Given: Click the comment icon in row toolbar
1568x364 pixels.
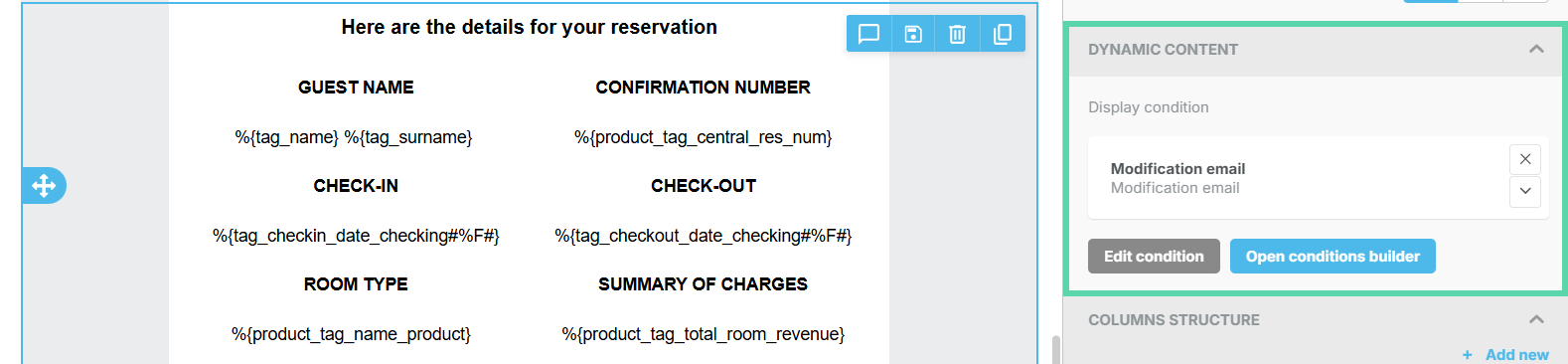Looking at the screenshot, I should click(868, 34).
